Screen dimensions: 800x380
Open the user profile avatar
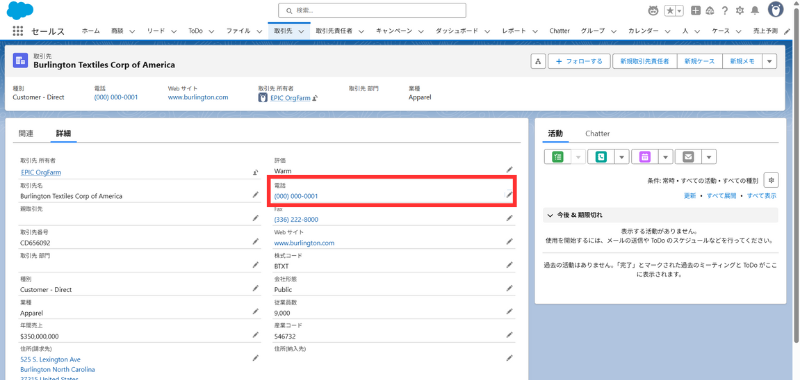pos(776,10)
